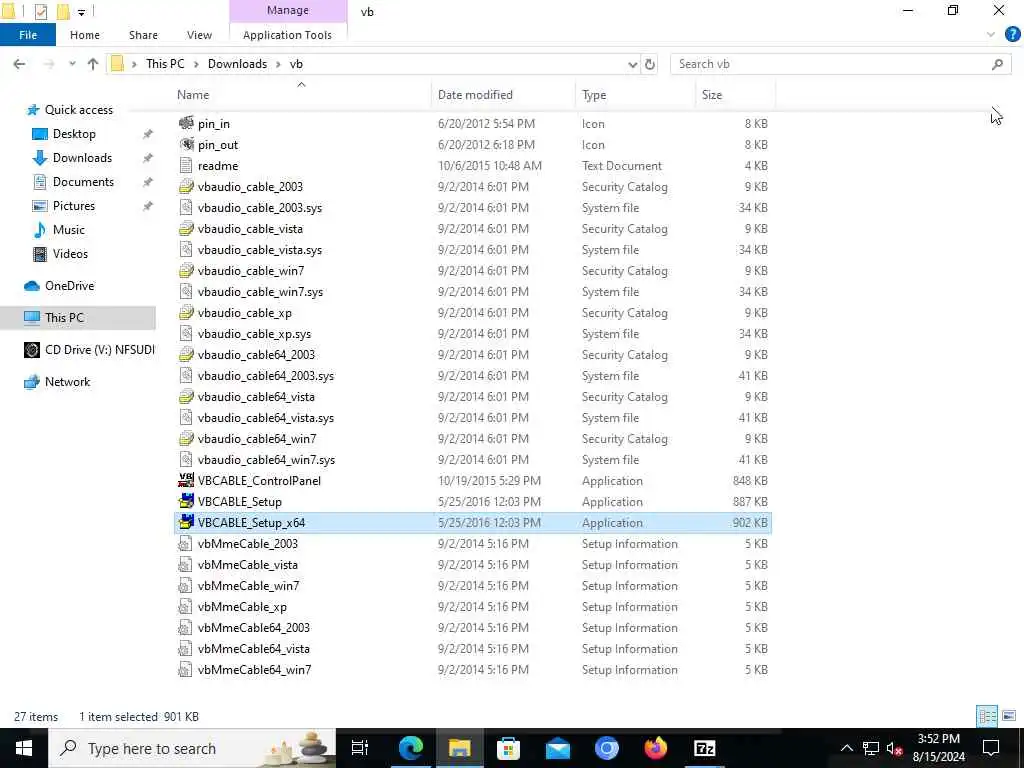The height and width of the screenshot is (768, 1024).
Task: Open Videos in the navigation pane
Action: pos(70,254)
